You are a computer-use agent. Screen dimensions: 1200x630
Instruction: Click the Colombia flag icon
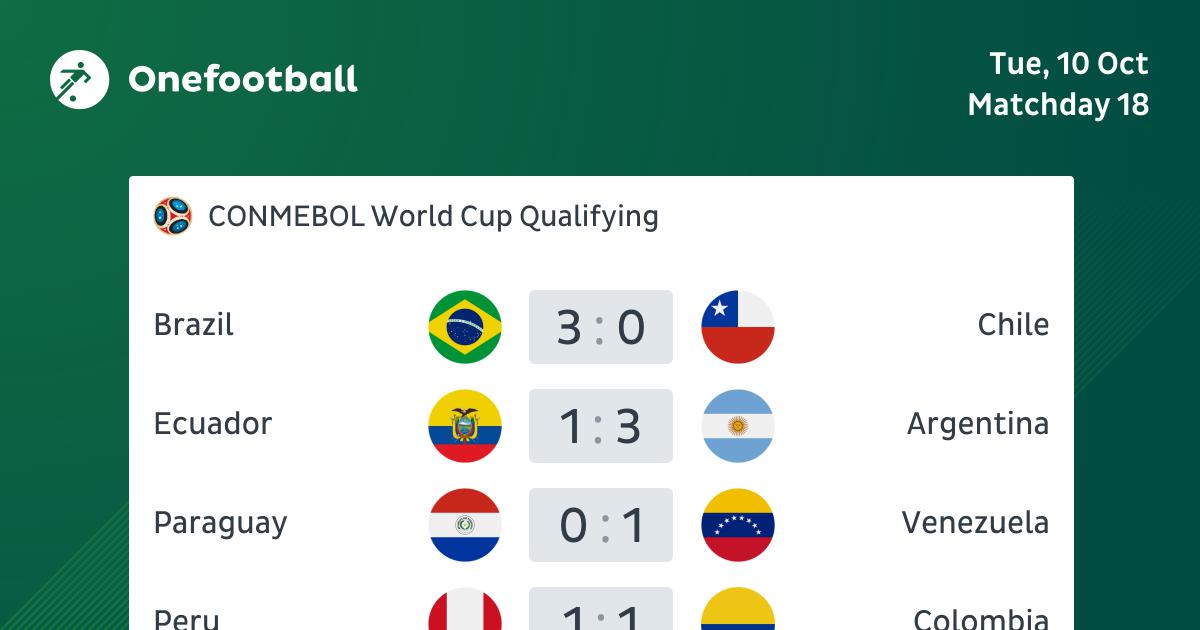pyautogui.click(x=738, y=609)
